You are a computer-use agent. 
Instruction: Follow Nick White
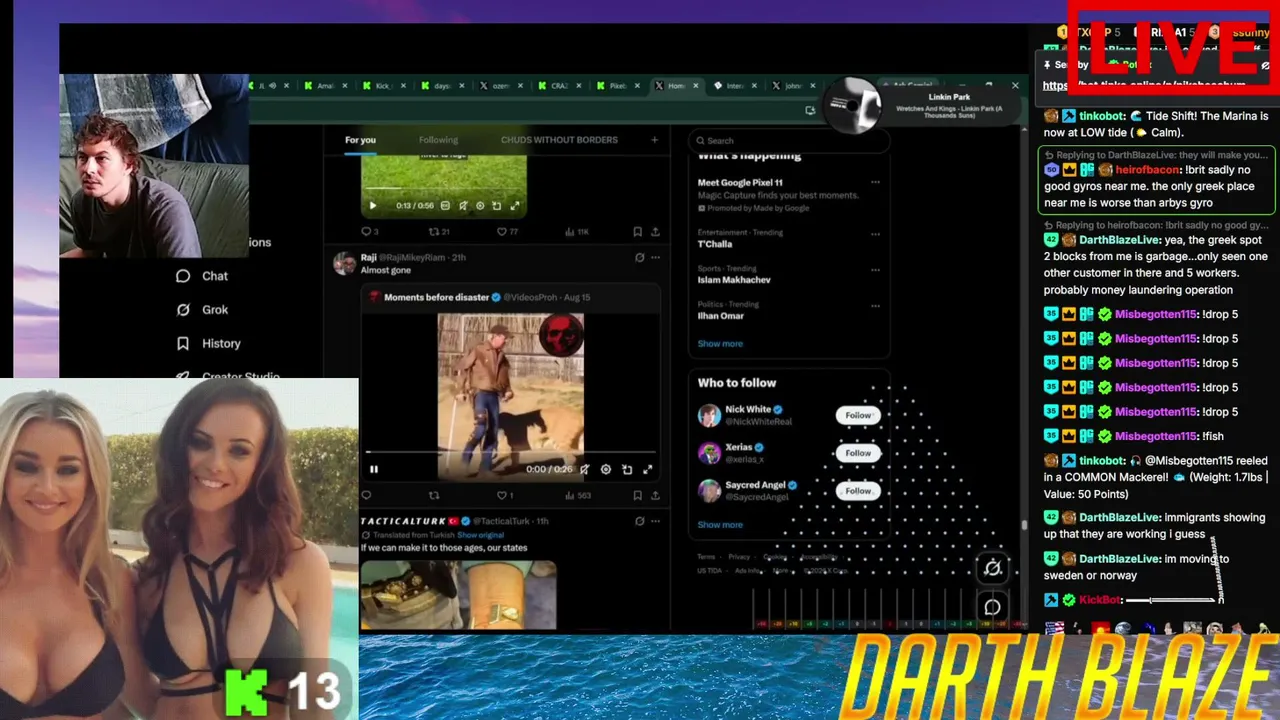pos(858,415)
